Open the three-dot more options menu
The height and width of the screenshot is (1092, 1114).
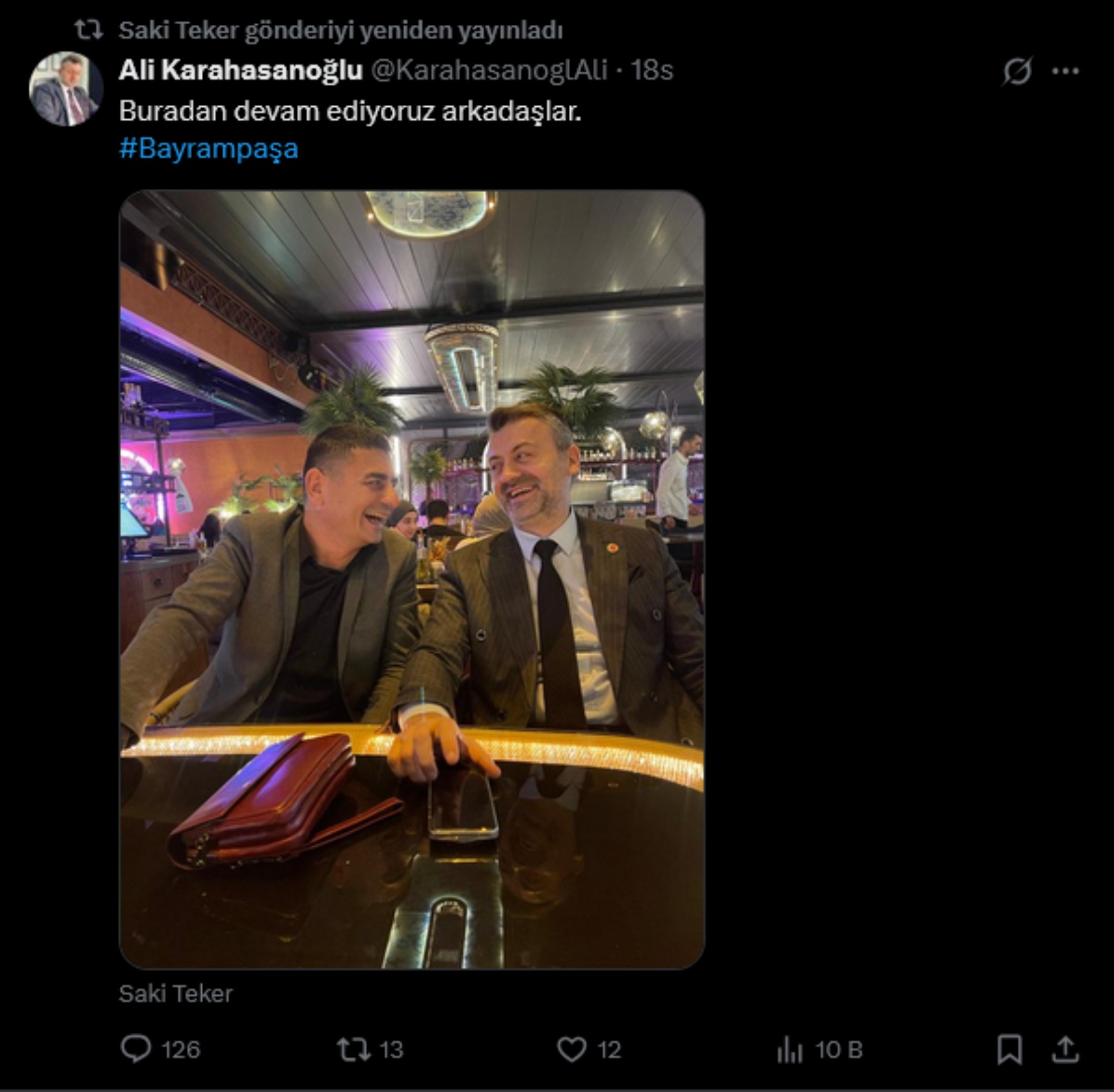1066,71
